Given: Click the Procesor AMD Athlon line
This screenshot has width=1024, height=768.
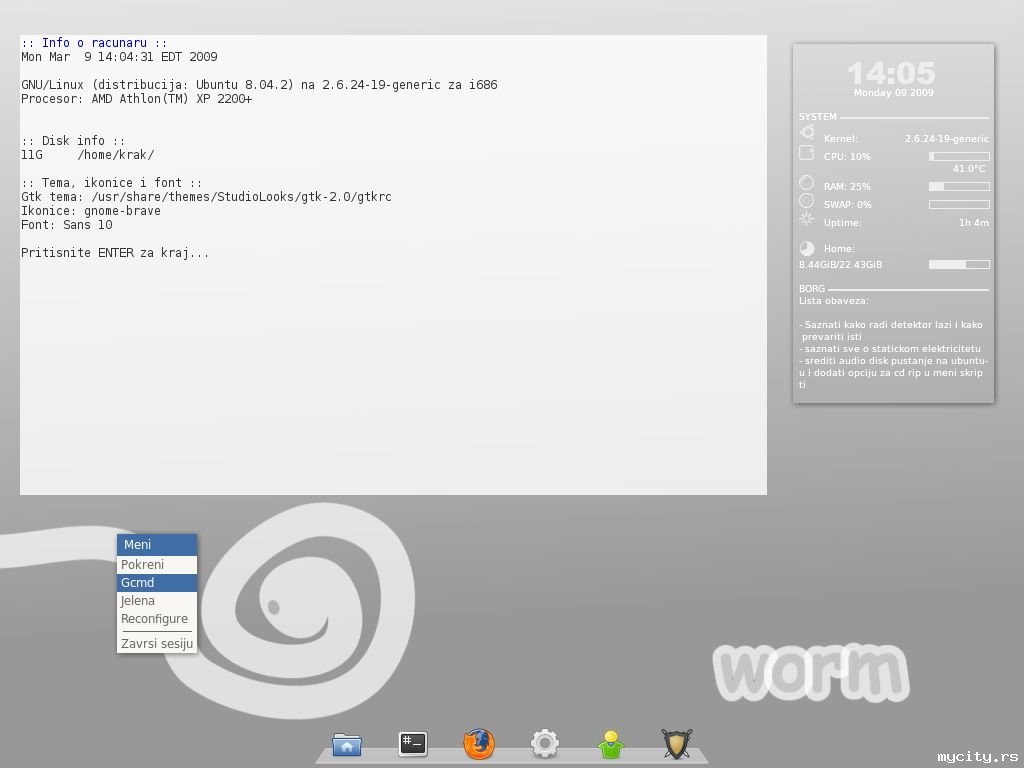Looking at the screenshot, I should click(x=136, y=99).
